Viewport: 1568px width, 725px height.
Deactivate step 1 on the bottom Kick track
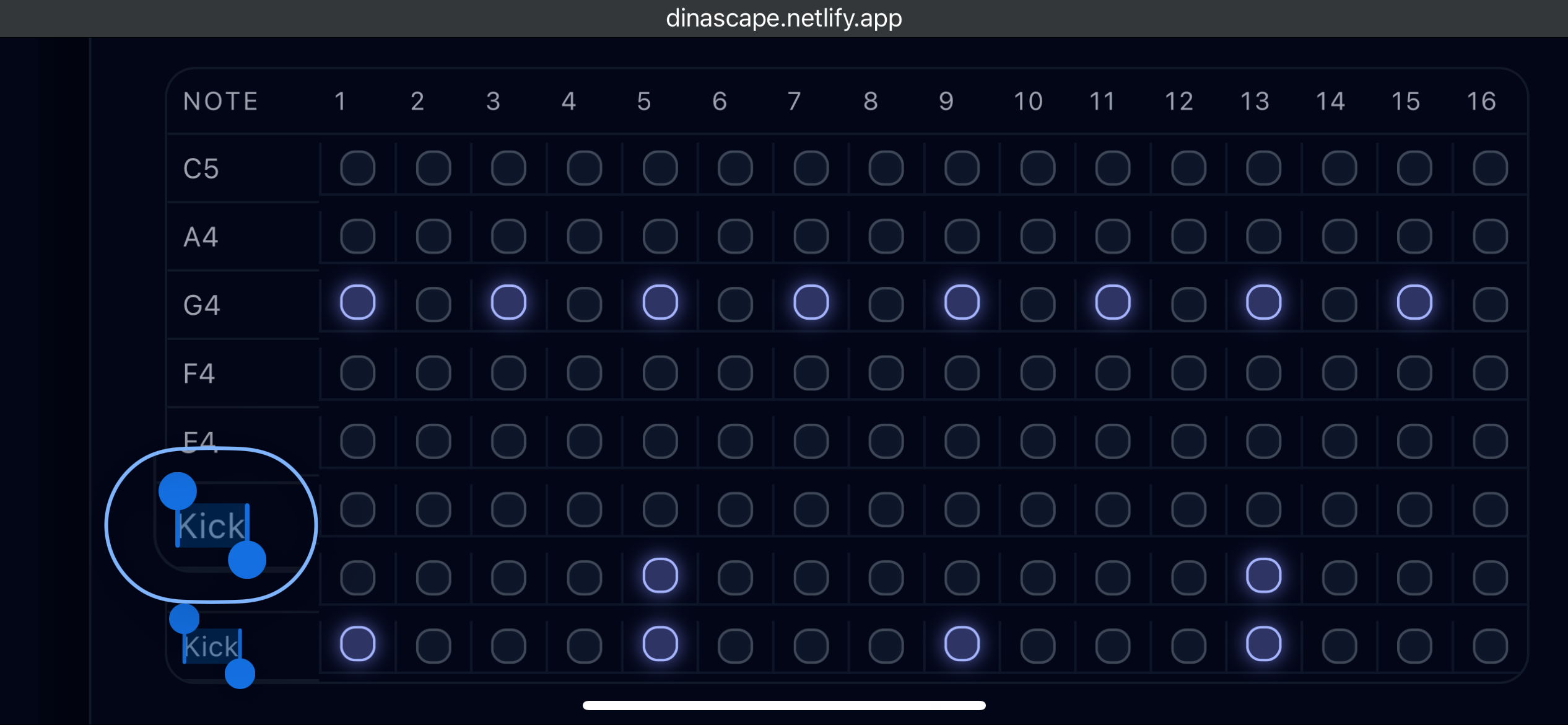[357, 644]
